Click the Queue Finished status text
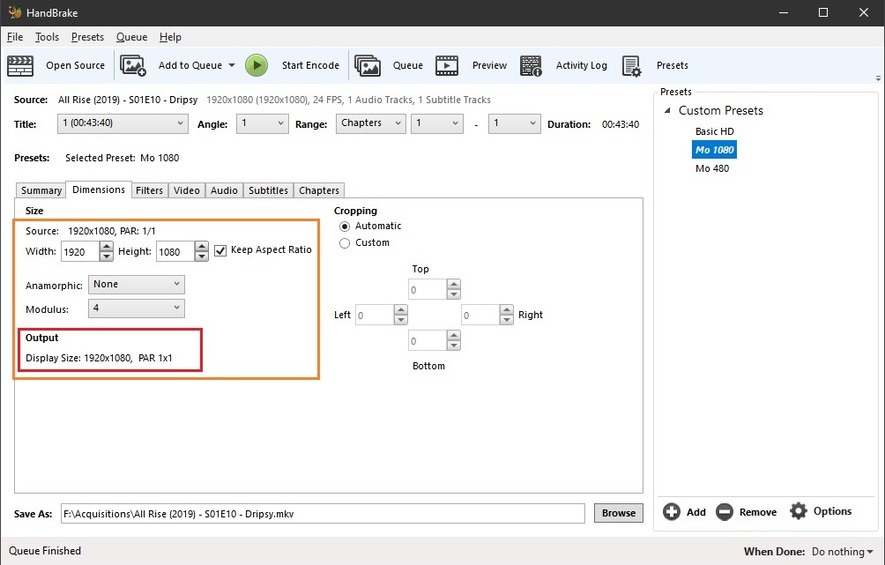Image resolution: width=885 pixels, height=565 pixels. click(x=45, y=551)
